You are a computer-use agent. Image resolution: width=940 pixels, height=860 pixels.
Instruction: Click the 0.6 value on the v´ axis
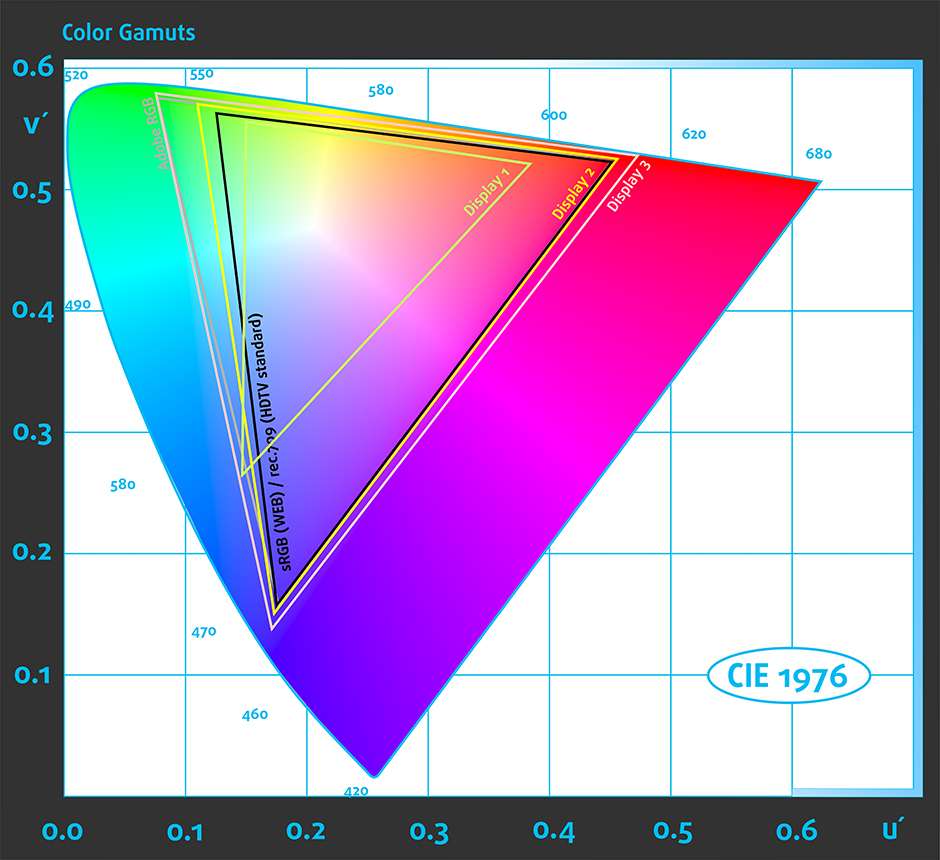[x=33, y=67]
